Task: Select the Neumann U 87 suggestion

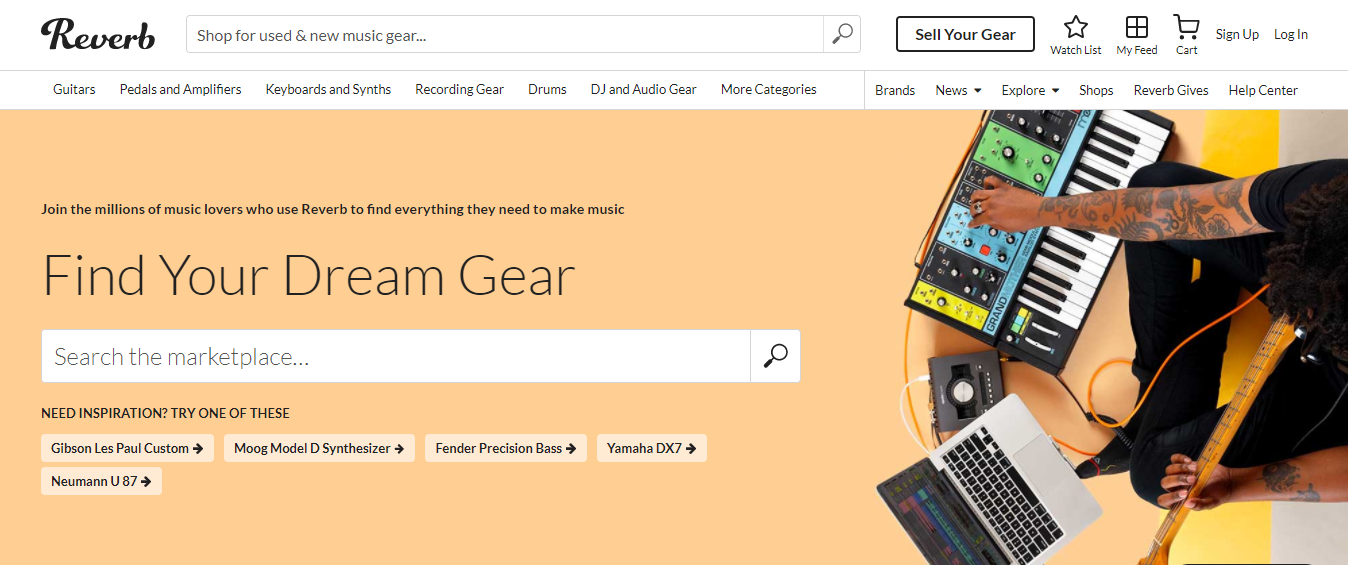Action: (x=101, y=481)
